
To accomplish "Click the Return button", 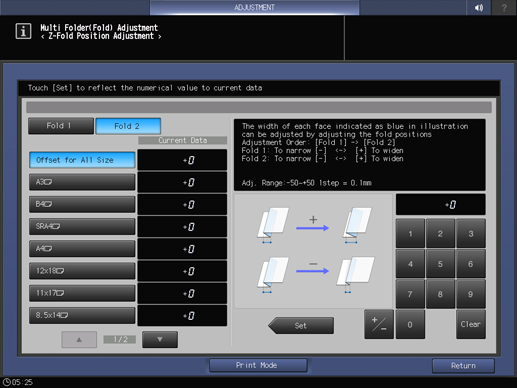I will pos(463,366).
